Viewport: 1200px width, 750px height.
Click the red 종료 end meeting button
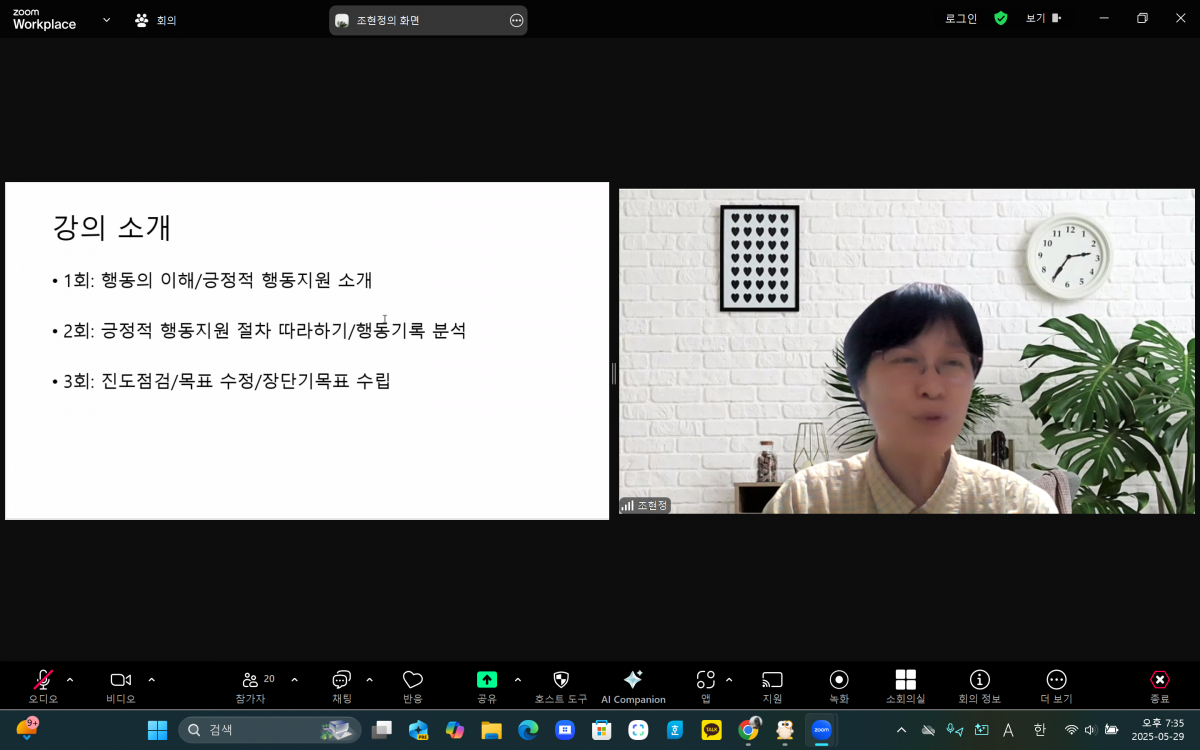(x=1159, y=681)
